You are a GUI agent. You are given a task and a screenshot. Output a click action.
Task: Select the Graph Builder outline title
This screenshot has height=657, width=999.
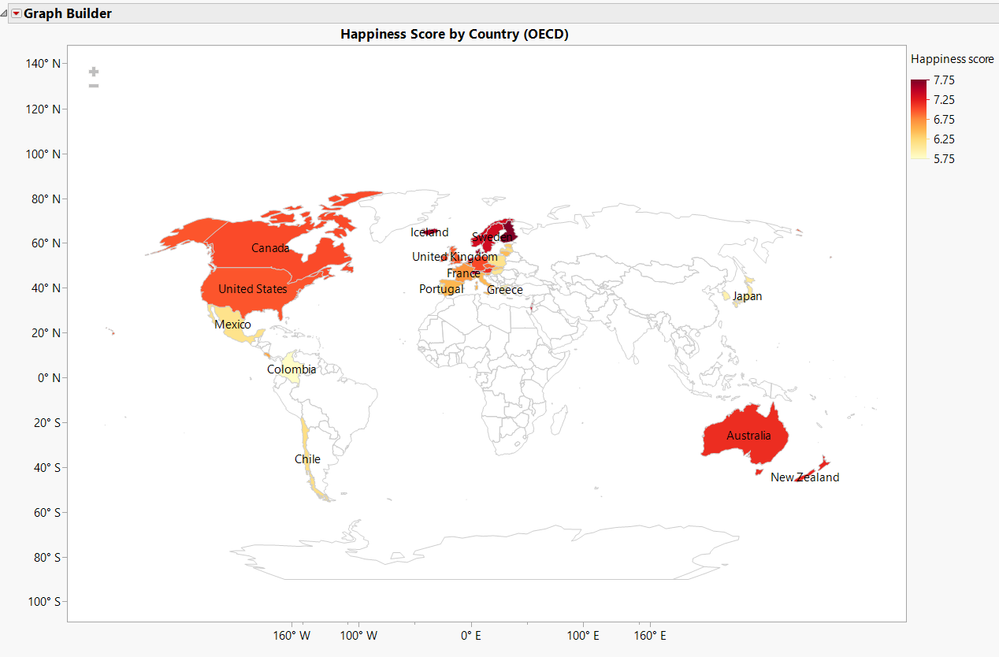(x=68, y=13)
